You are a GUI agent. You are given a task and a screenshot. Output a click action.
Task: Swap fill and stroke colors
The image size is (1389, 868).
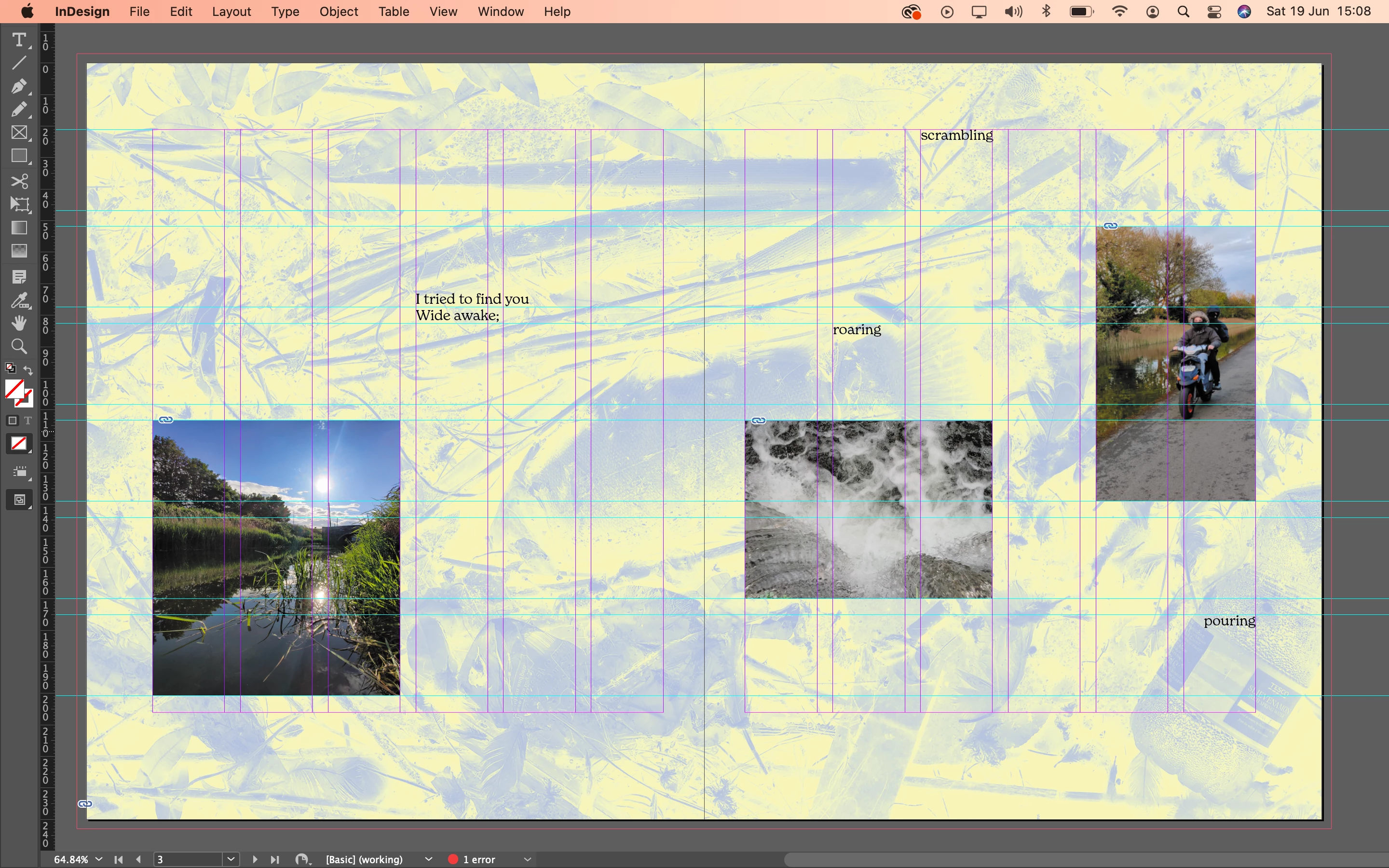28,370
